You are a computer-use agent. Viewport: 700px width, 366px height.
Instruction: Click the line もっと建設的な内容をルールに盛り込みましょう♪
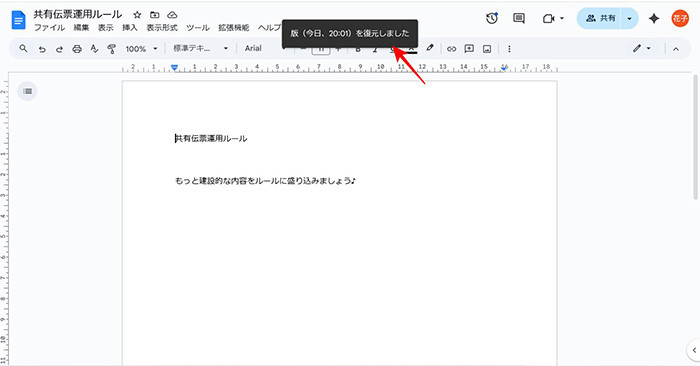click(x=265, y=181)
